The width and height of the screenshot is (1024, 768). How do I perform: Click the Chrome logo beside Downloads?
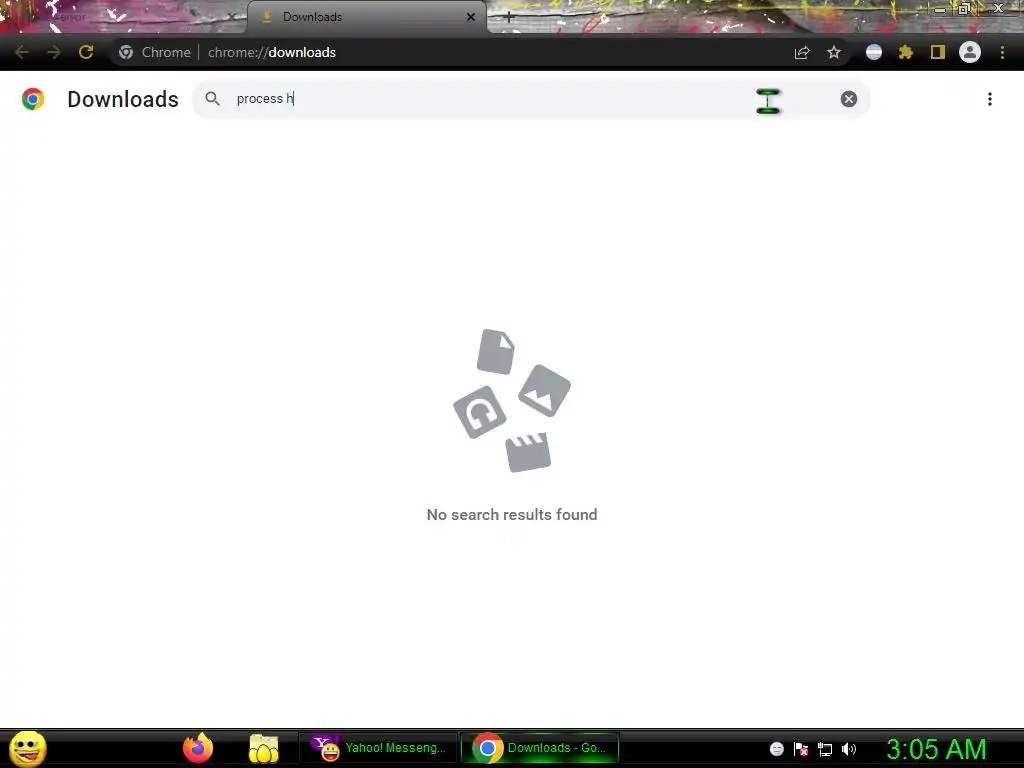33,99
